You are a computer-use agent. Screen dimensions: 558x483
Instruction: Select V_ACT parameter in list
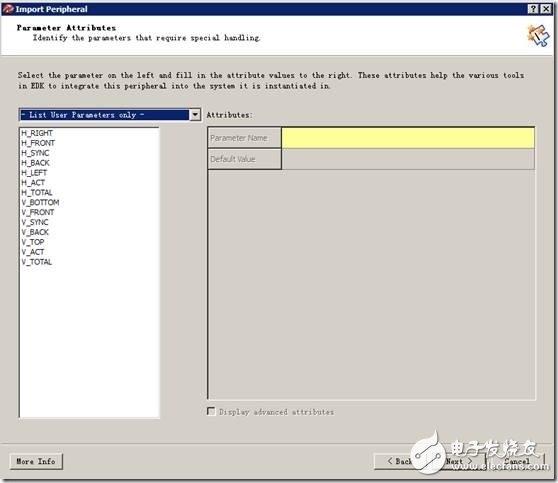(x=33, y=252)
